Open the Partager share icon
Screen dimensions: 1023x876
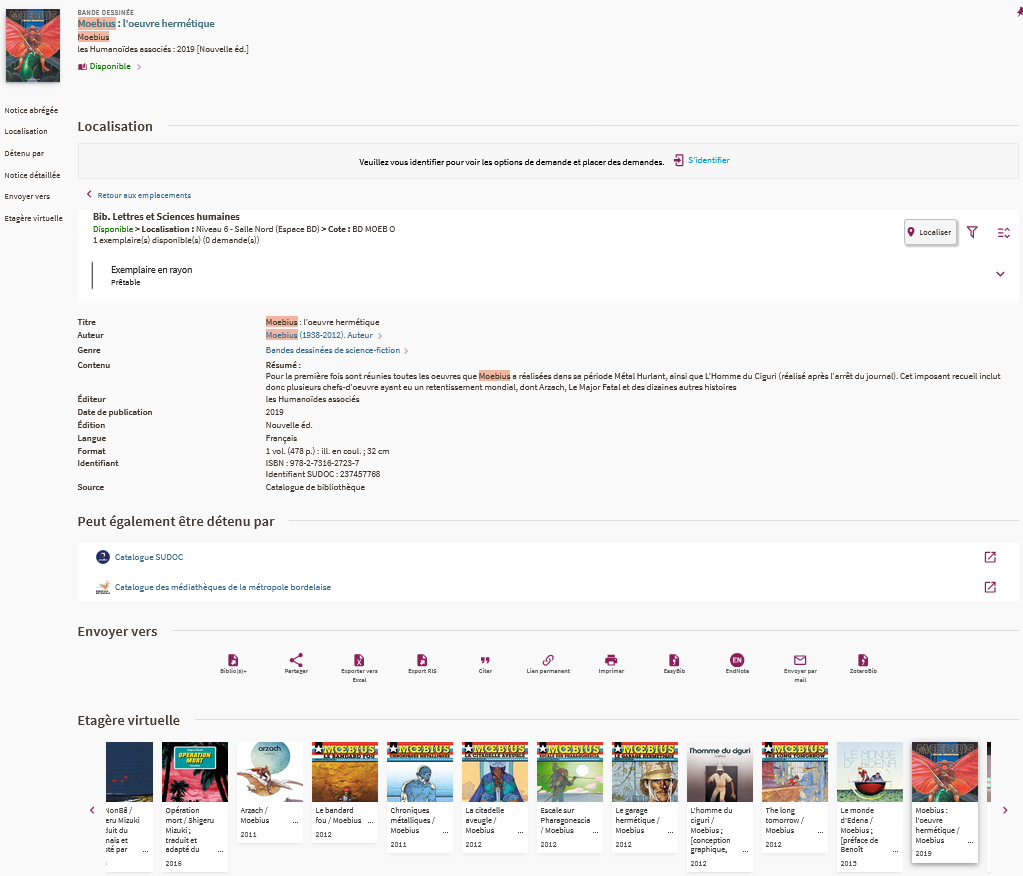click(x=296, y=660)
